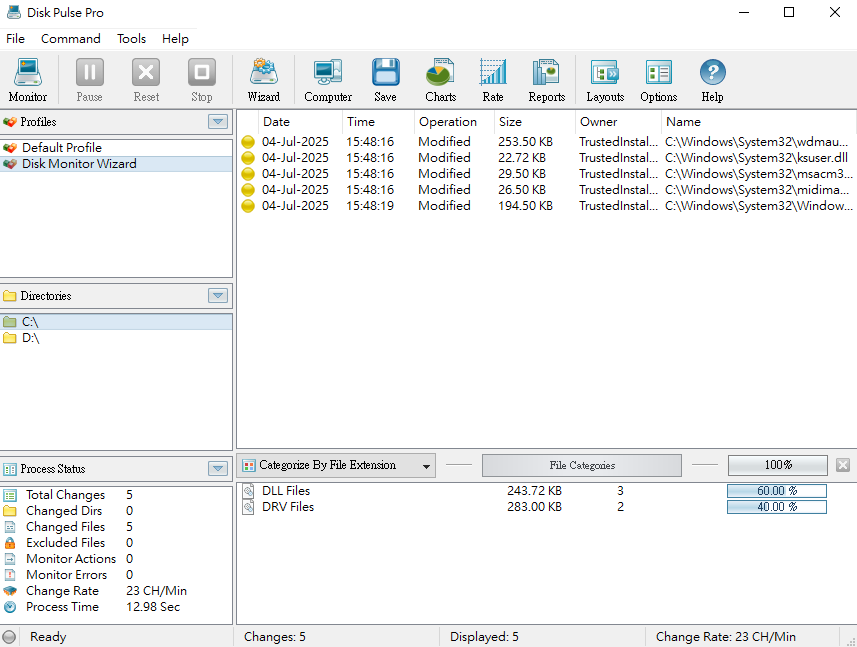Sort by the Owner column header
857x647 pixels.
618,122
